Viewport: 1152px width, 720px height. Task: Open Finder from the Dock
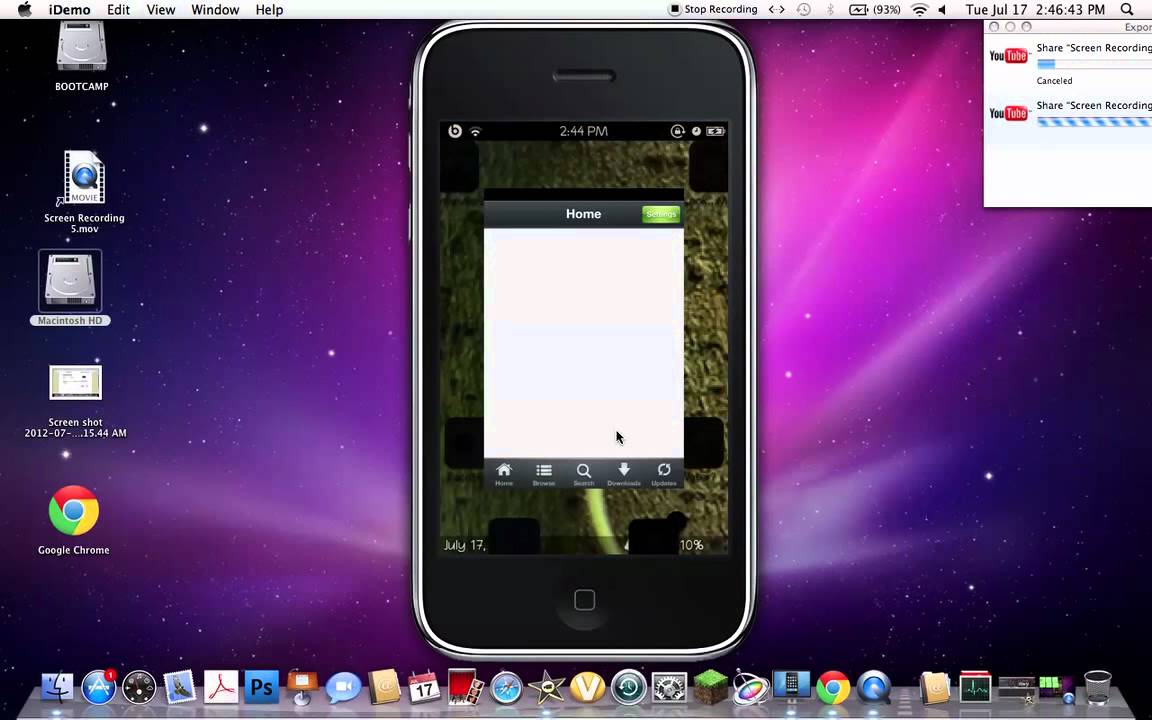tap(57, 688)
